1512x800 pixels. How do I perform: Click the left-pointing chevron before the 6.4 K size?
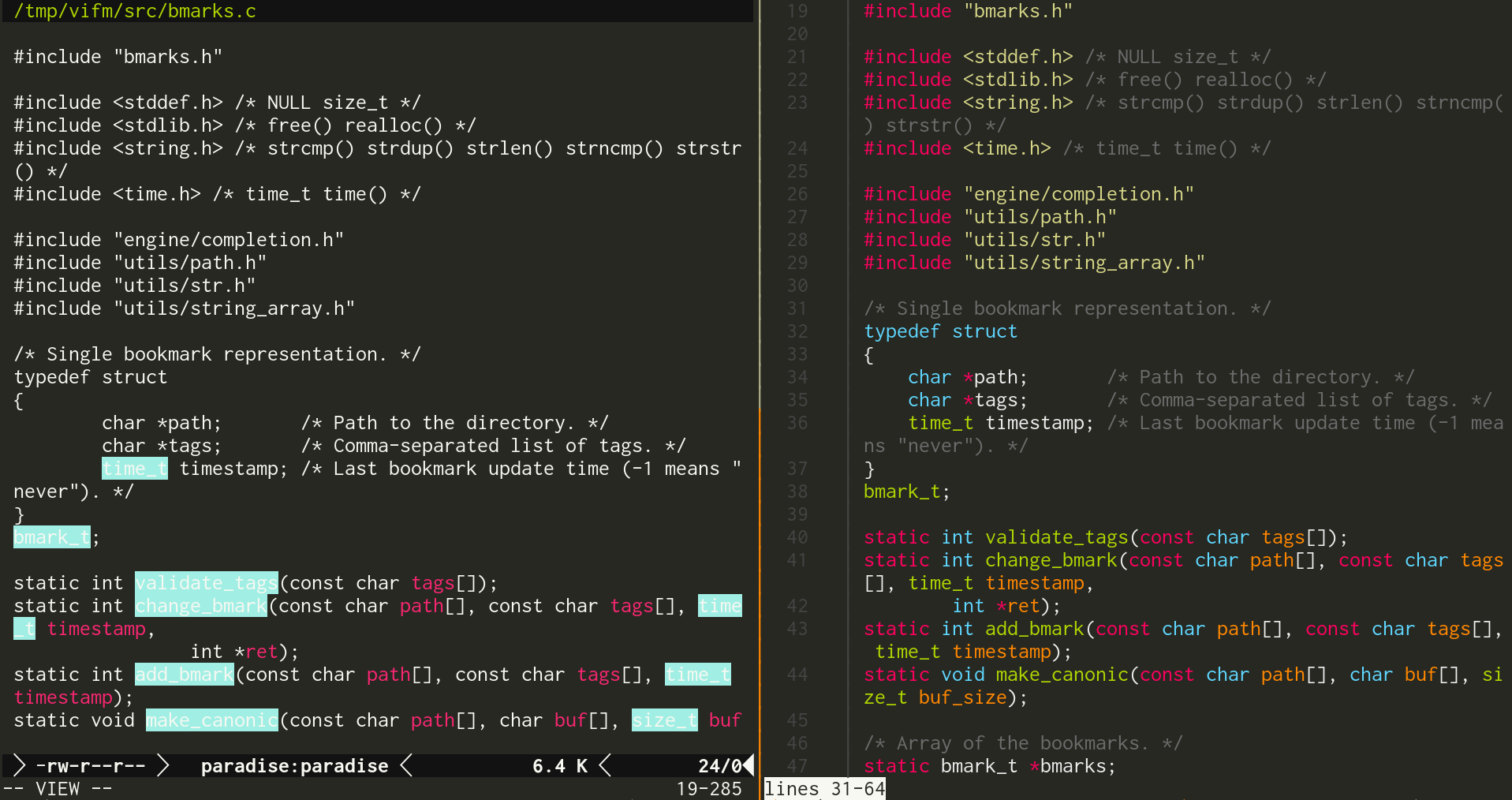pos(406,765)
